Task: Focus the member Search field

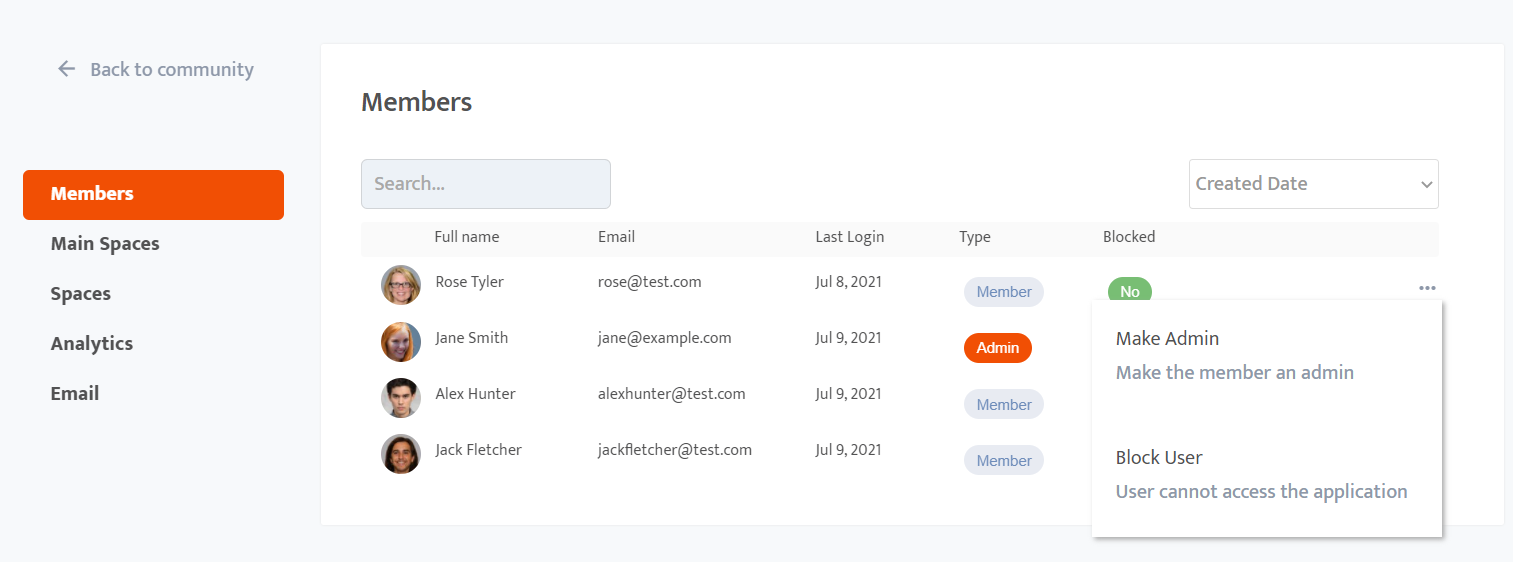Action: click(x=485, y=184)
